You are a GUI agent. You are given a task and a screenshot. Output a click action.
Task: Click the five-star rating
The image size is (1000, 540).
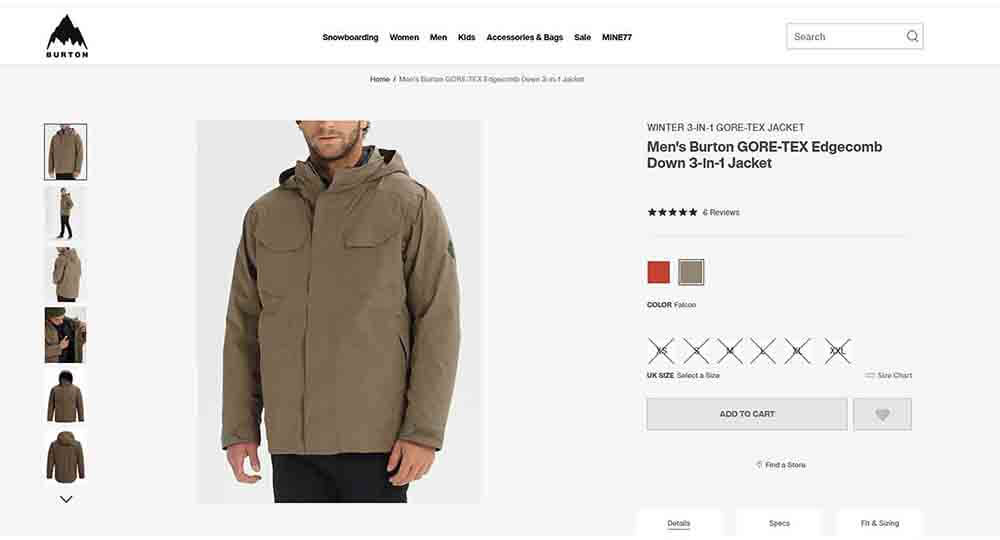672,212
